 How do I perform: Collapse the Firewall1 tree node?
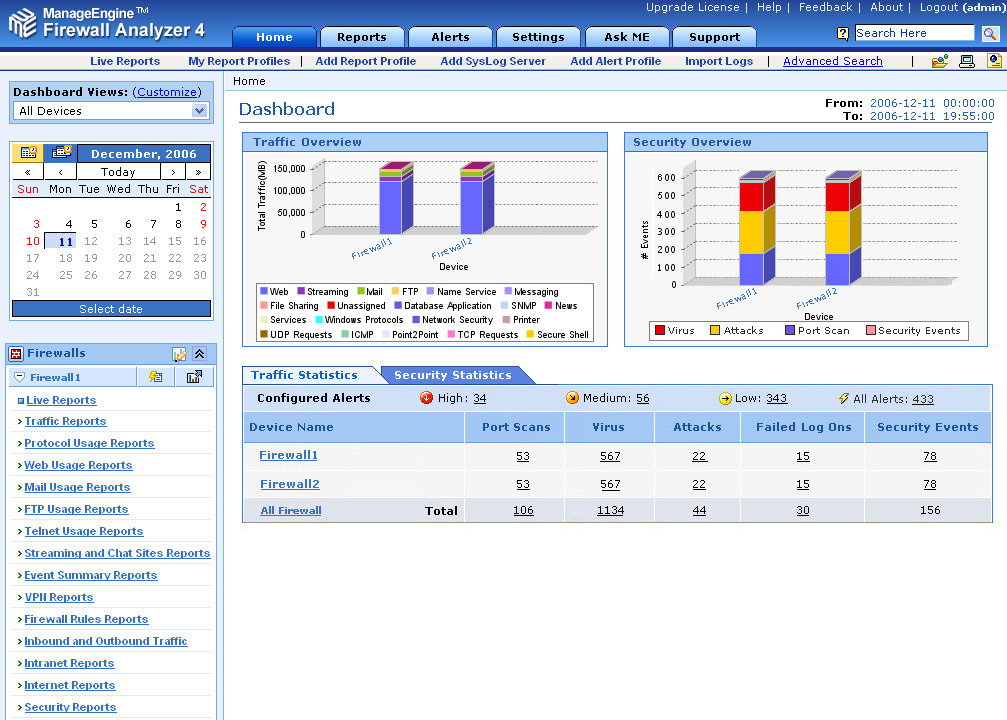click(x=20, y=377)
